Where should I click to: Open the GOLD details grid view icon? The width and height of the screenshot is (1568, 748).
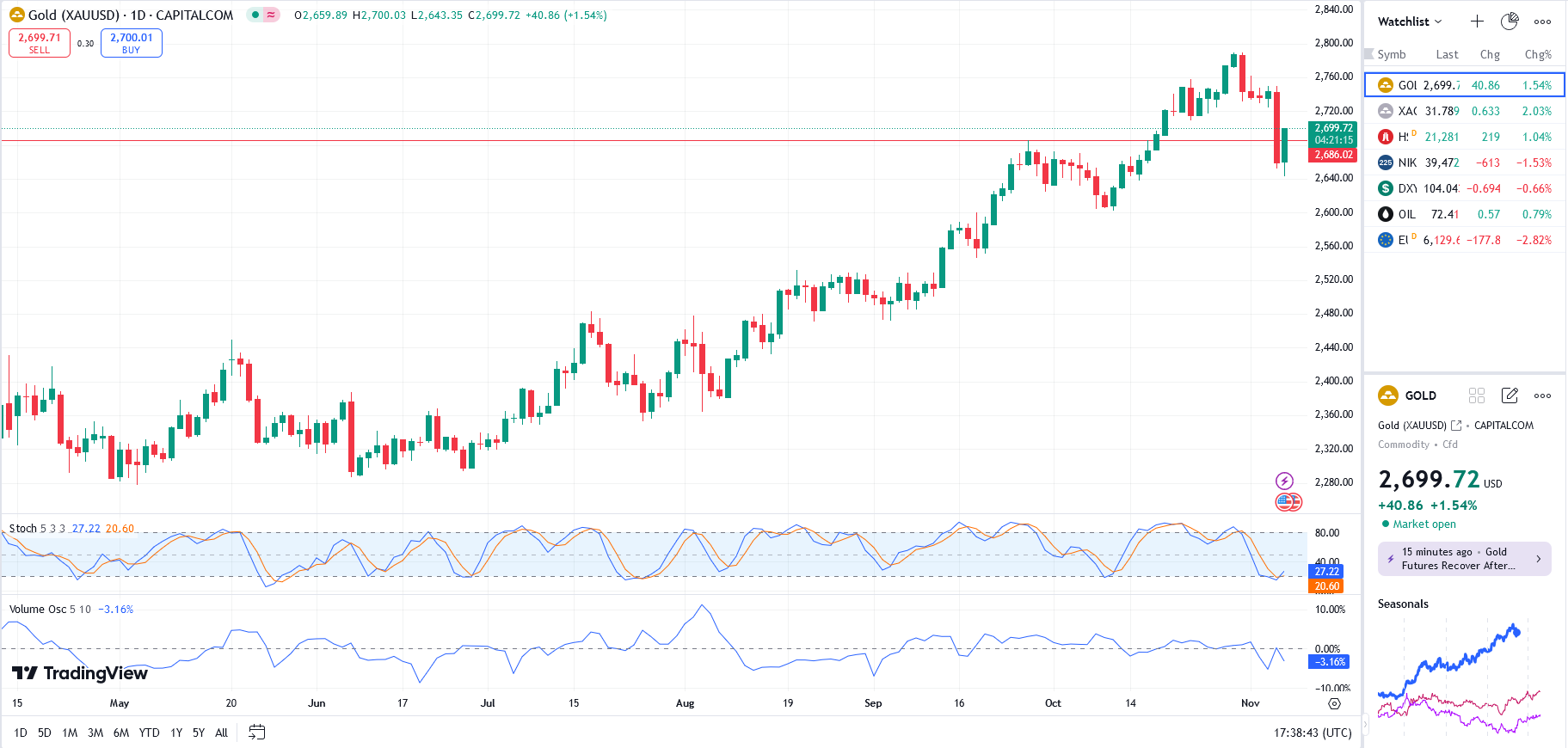point(1477,395)
